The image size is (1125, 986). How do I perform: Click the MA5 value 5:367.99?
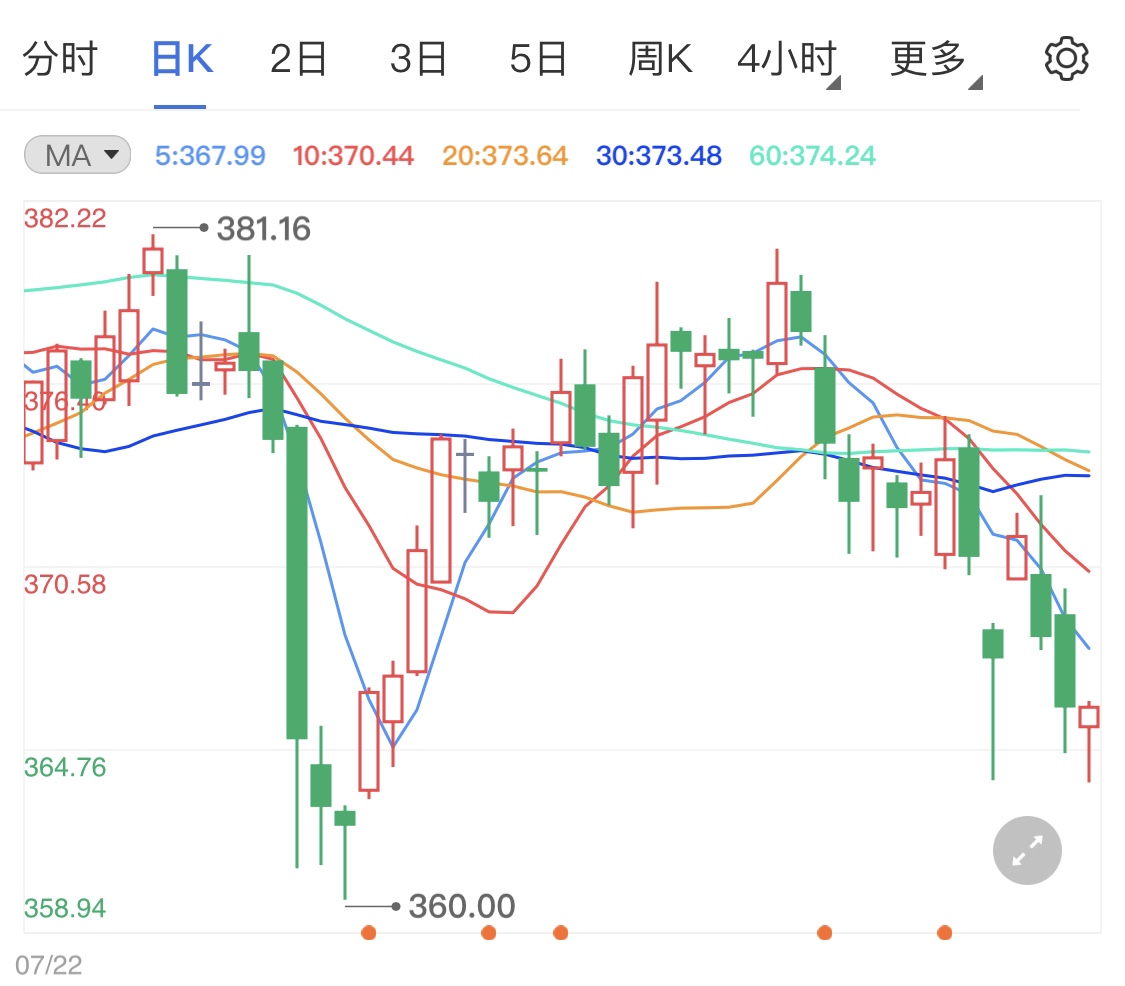click(210, 155)
